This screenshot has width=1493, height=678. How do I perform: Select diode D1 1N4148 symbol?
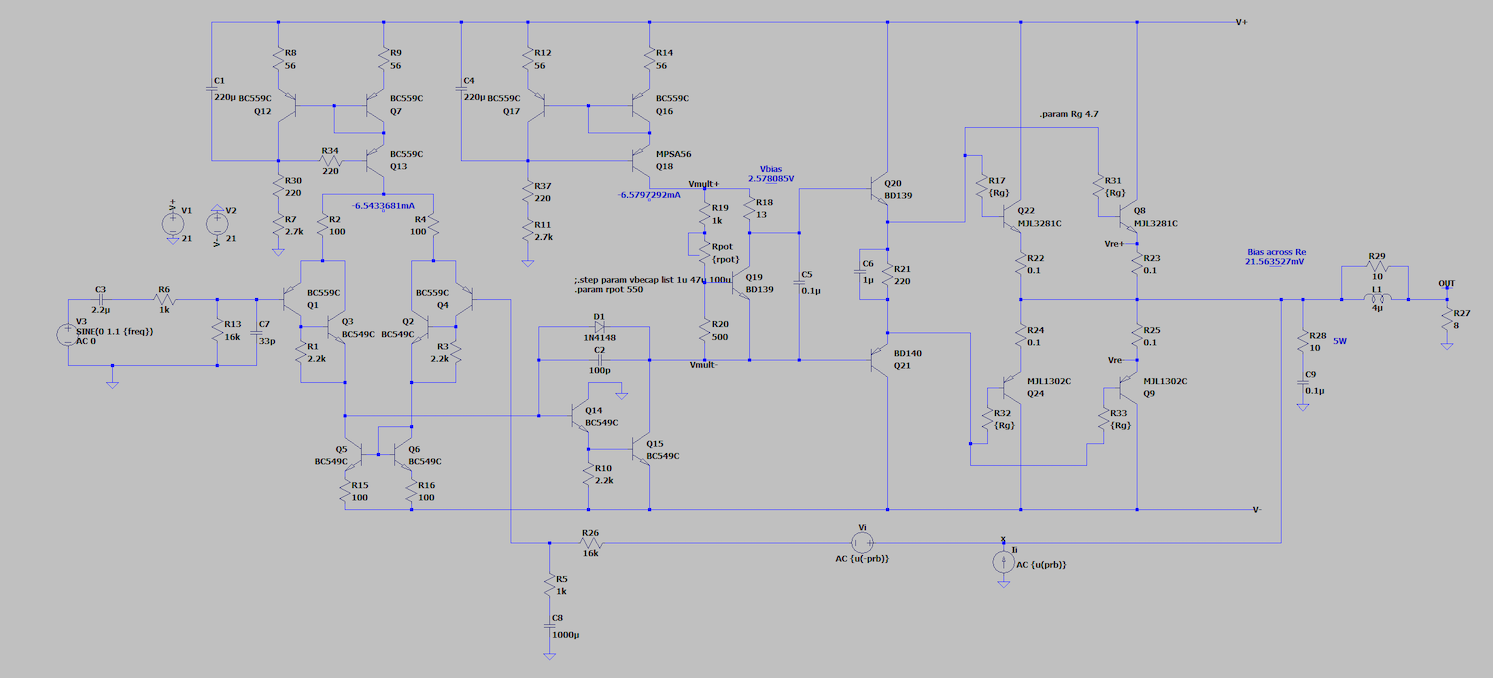point(599,327)
